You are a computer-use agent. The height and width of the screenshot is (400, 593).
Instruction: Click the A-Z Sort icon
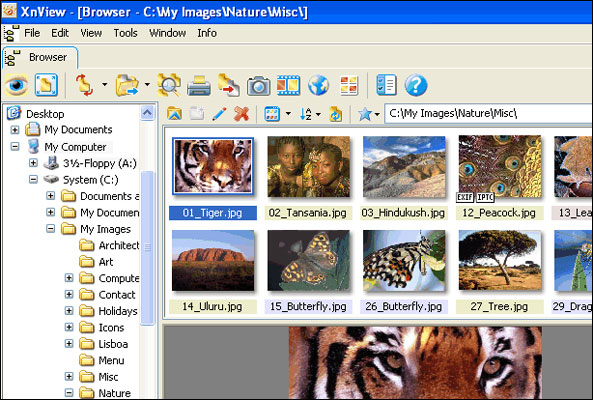pos(306,113)
